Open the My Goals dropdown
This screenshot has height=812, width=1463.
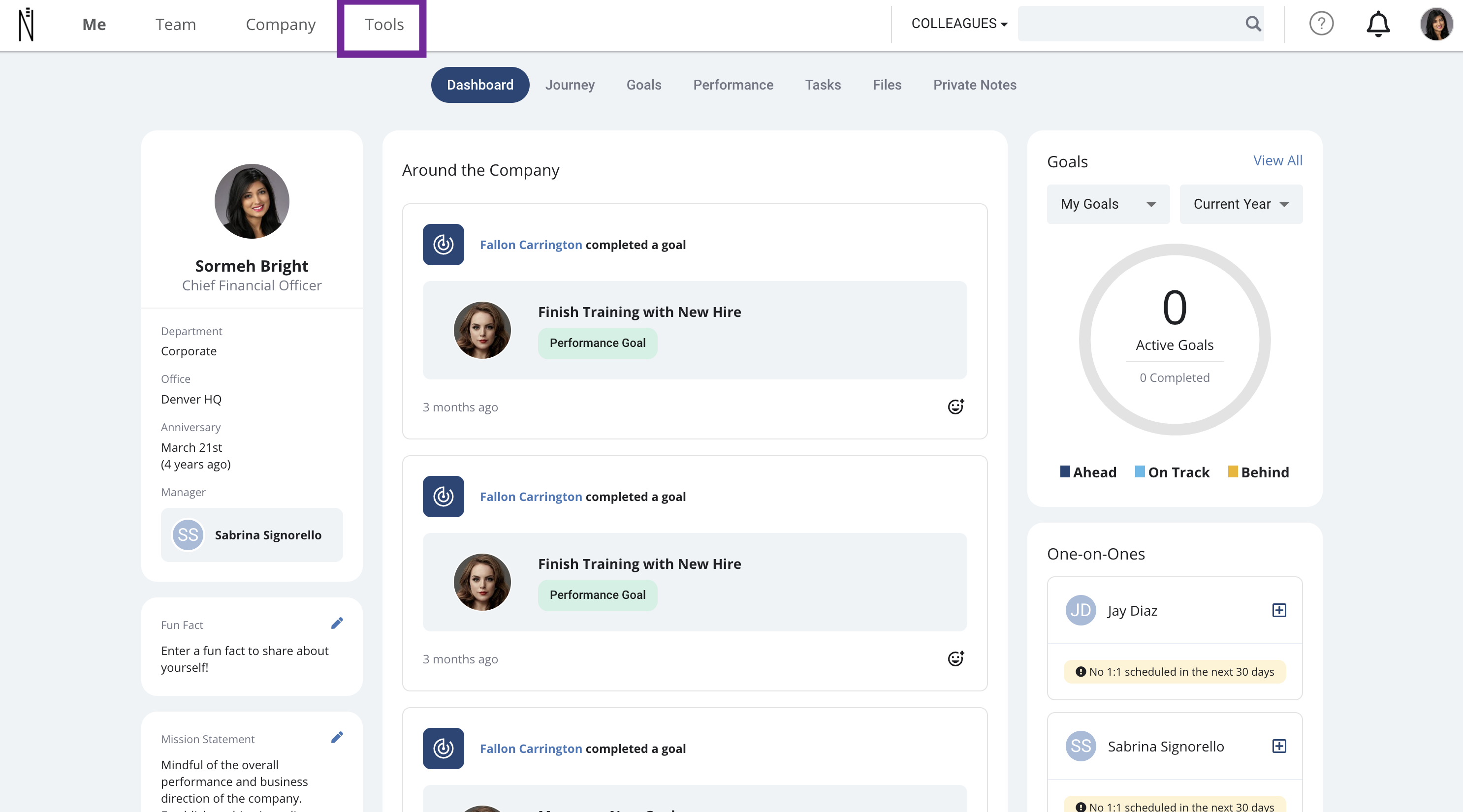(1108, 204)
